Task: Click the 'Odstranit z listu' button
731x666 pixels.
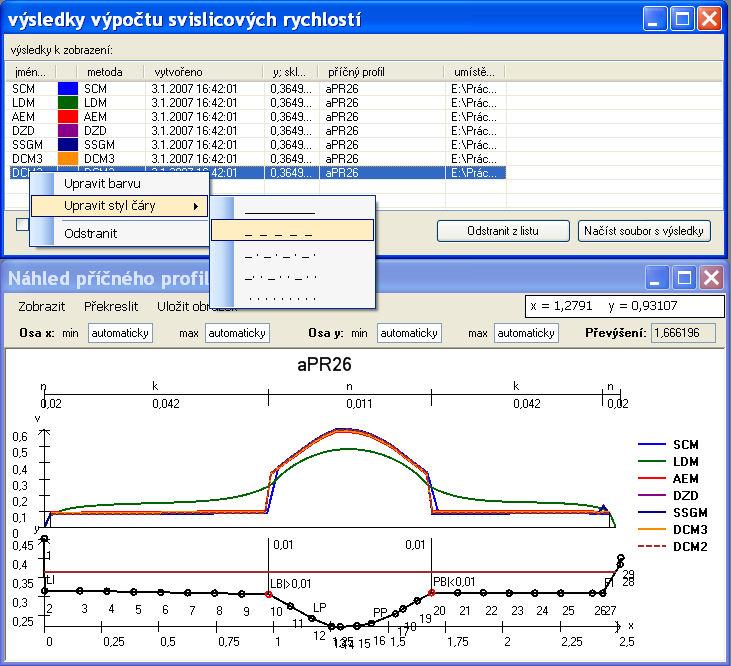Action: (x=503, y=231)
